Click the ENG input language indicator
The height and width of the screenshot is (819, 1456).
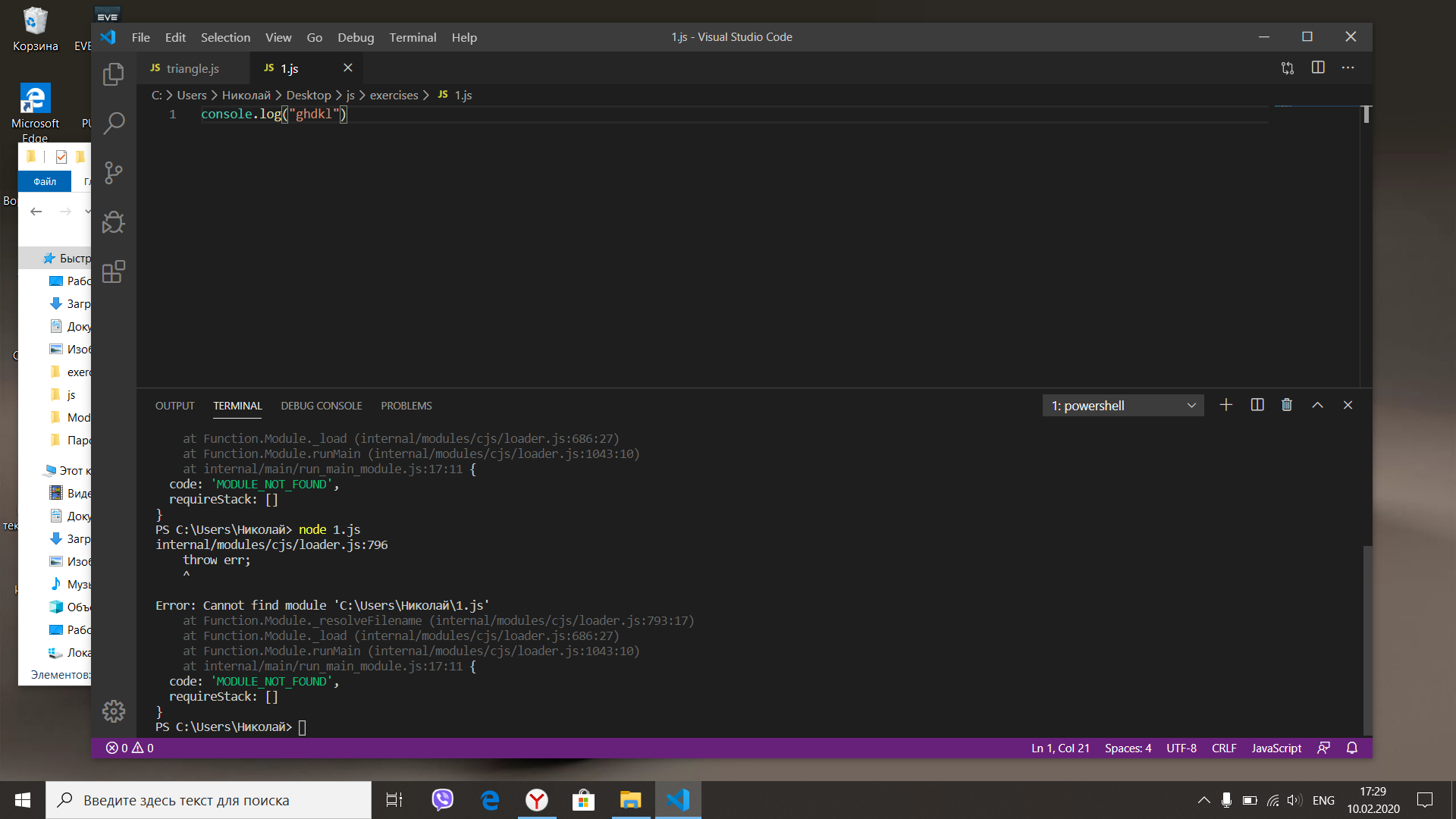click(x=1323, y=800)
